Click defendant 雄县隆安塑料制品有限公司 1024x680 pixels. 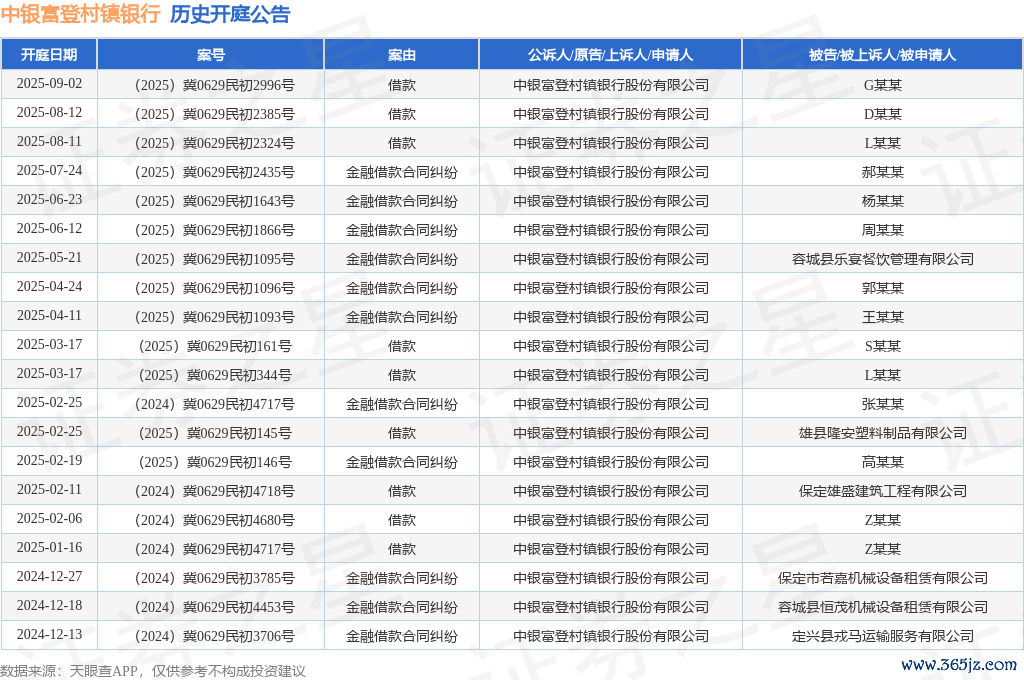pyautogui.click(x=882, y=433)
